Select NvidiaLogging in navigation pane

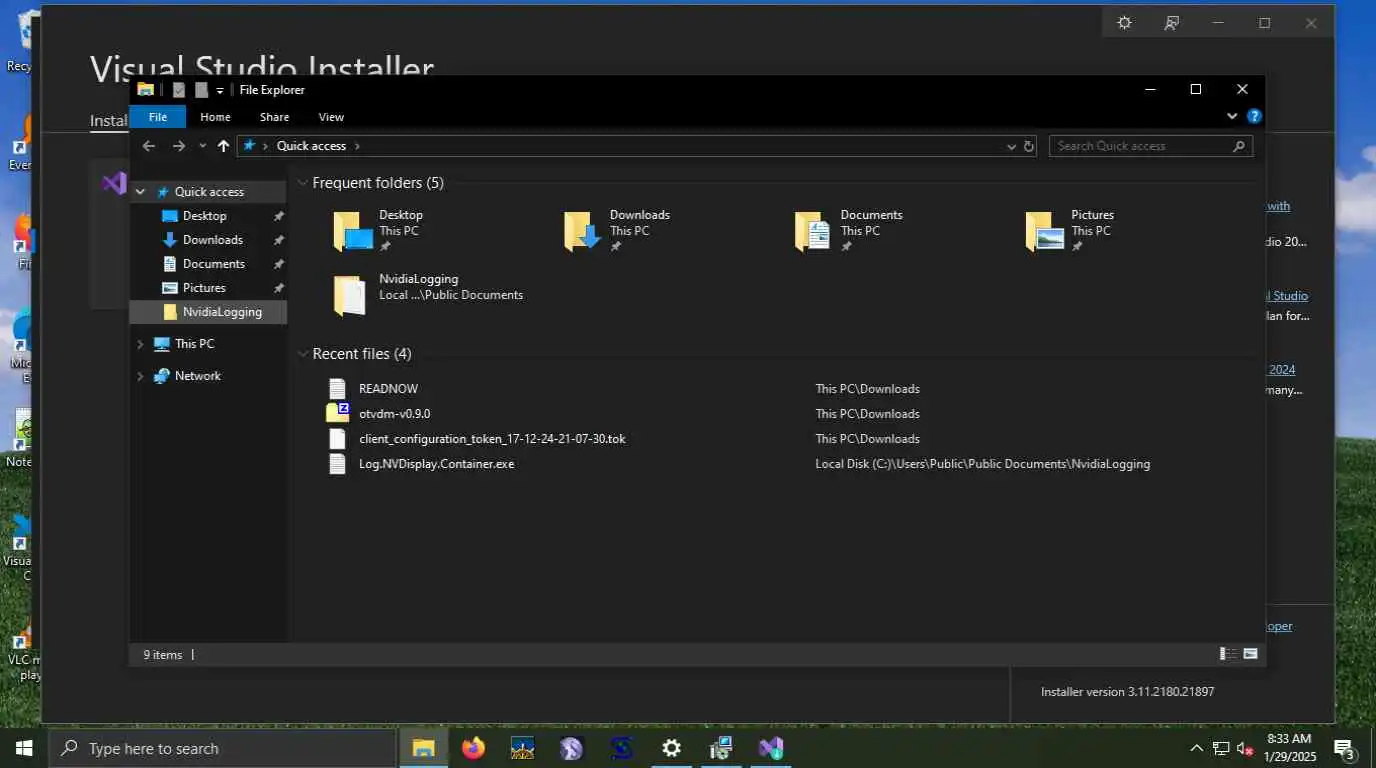click(x=222, y=312)
